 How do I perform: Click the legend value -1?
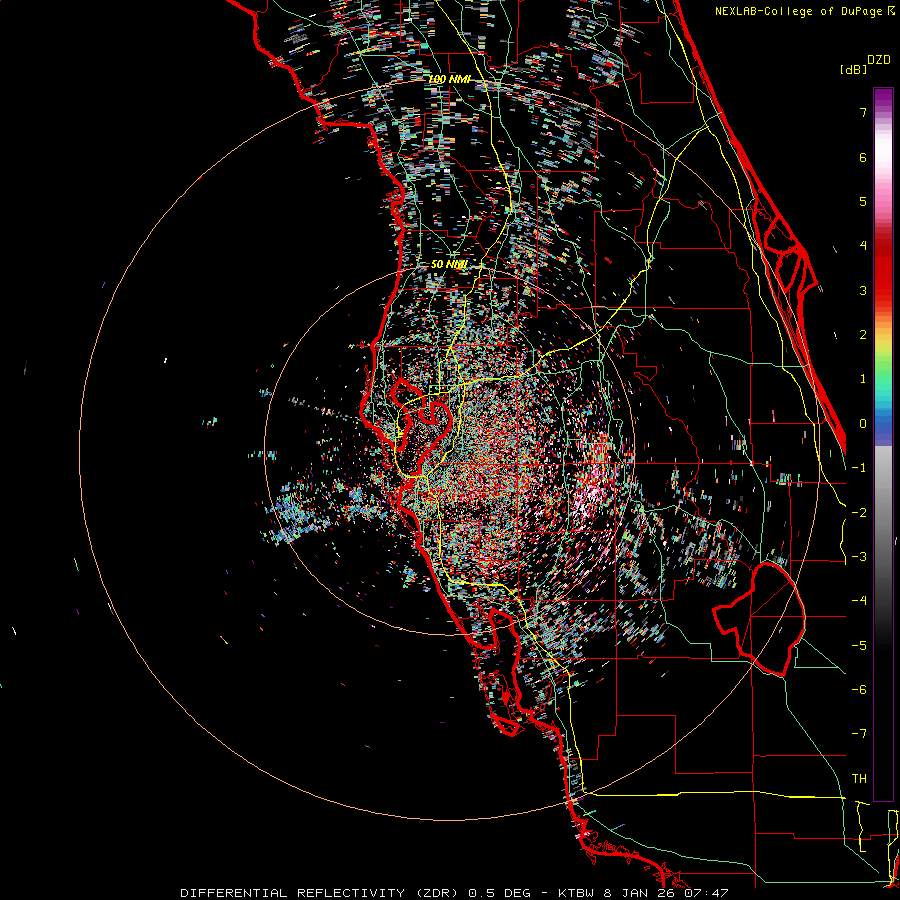(x=859, y=468)
